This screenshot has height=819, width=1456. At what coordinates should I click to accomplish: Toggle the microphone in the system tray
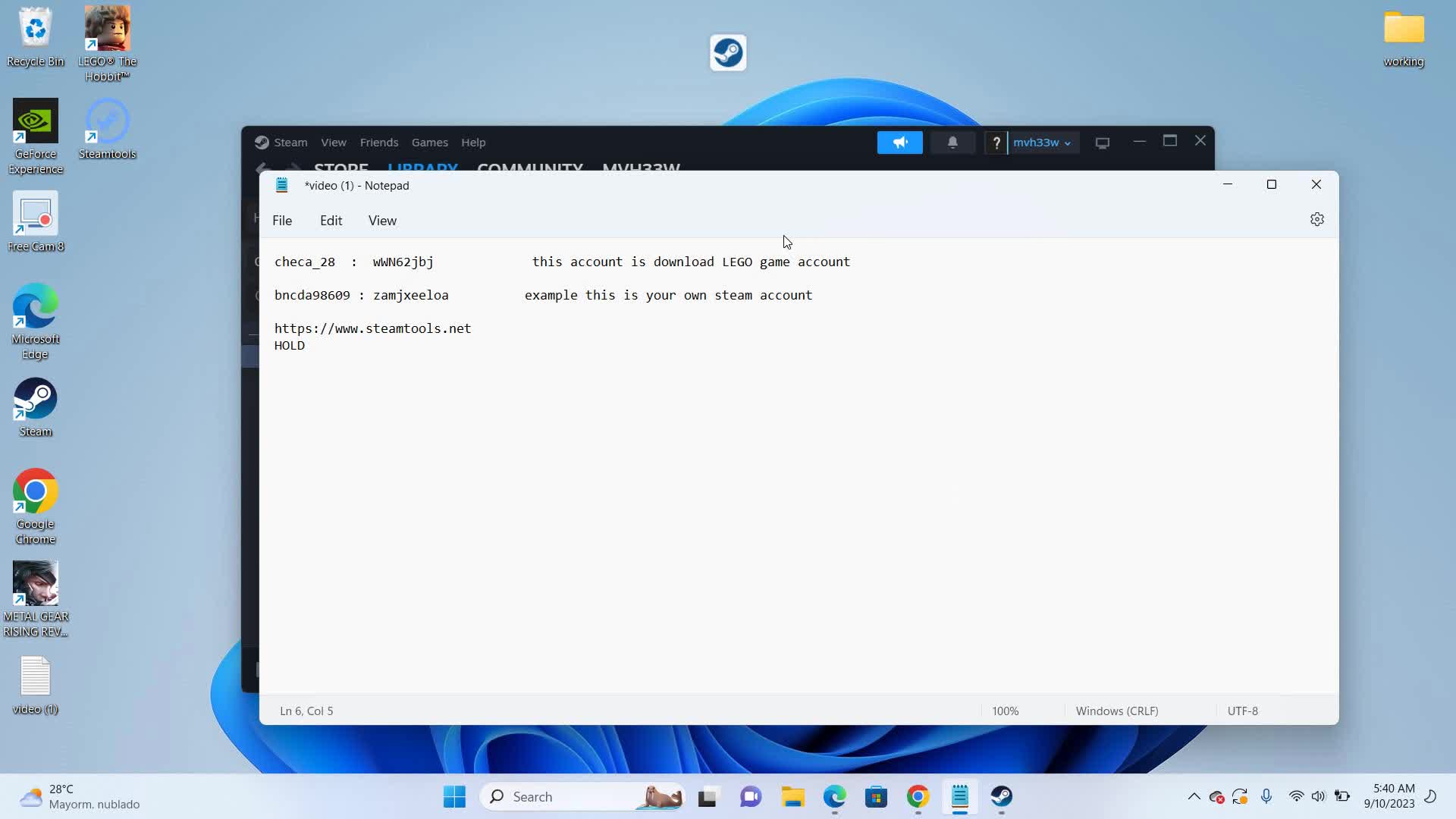coord(1266,796)
